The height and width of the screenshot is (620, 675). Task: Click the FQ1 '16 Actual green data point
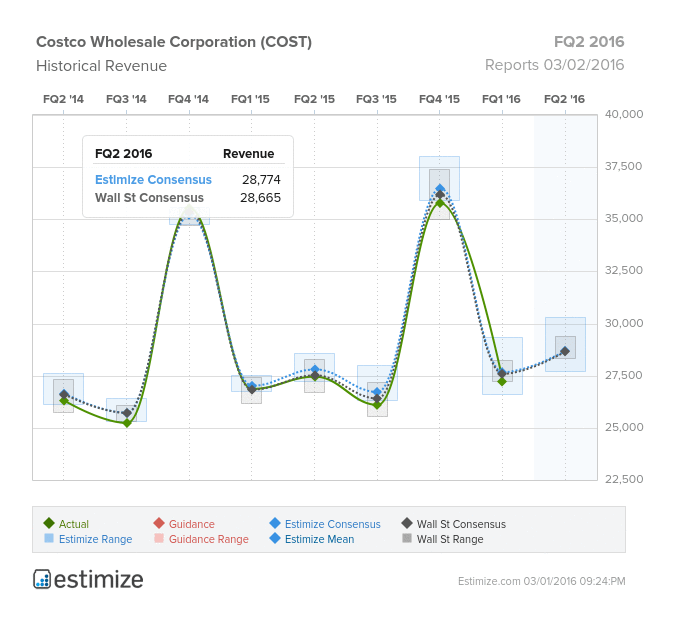[x=502, y=381]
